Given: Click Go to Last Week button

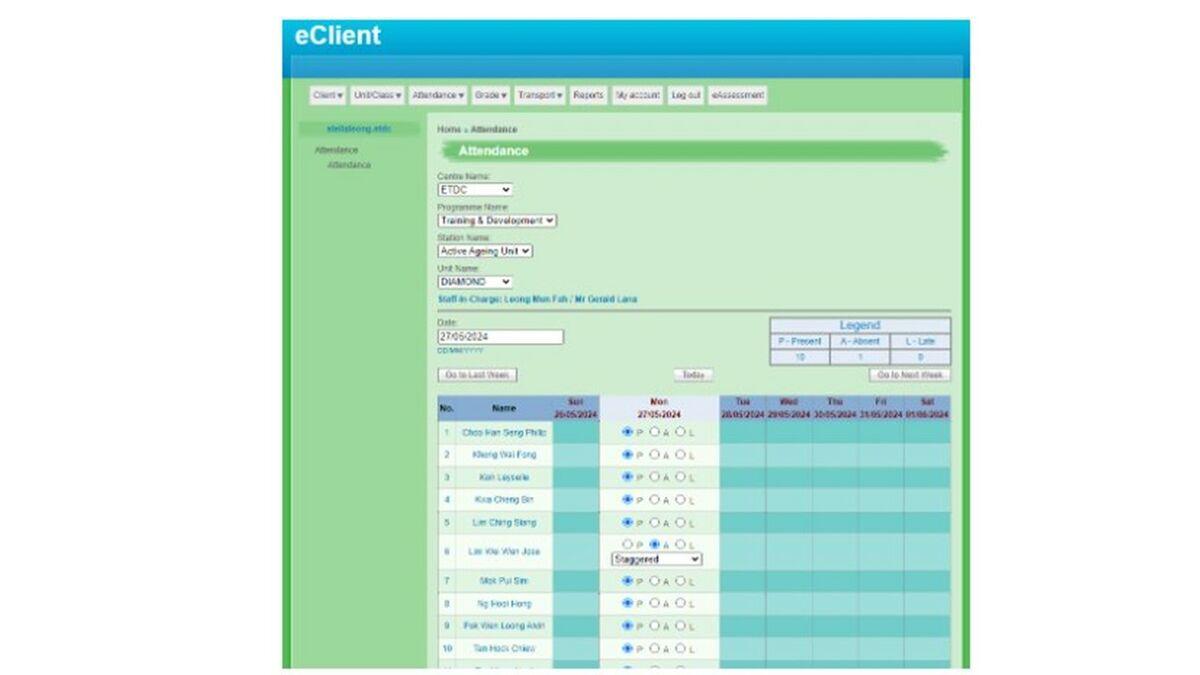Looking at the screenshot, I should 477,375.
